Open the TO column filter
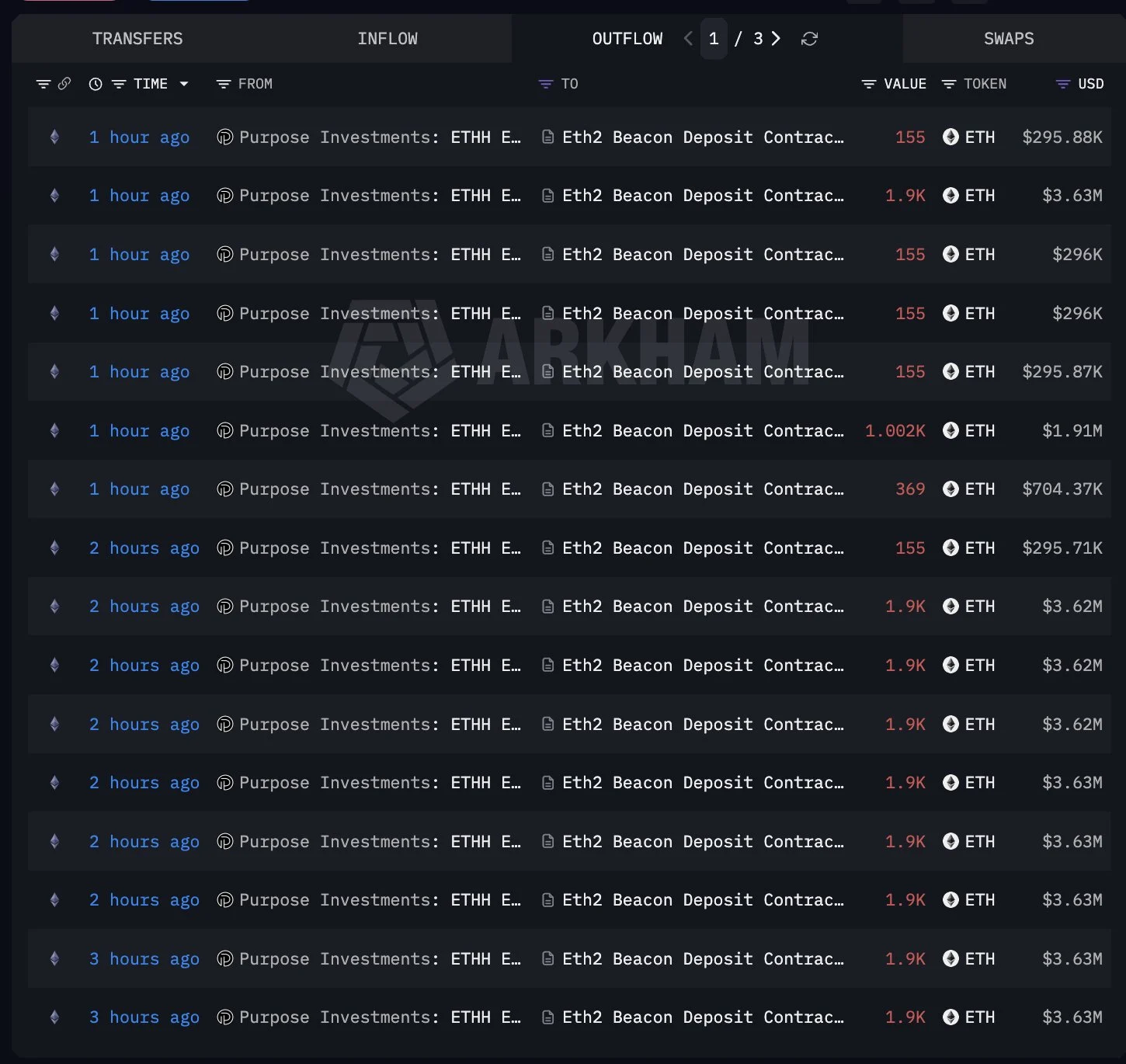Image resolution: width=1126 pixels, height=1064 pixels. click(x=546, y=84)
